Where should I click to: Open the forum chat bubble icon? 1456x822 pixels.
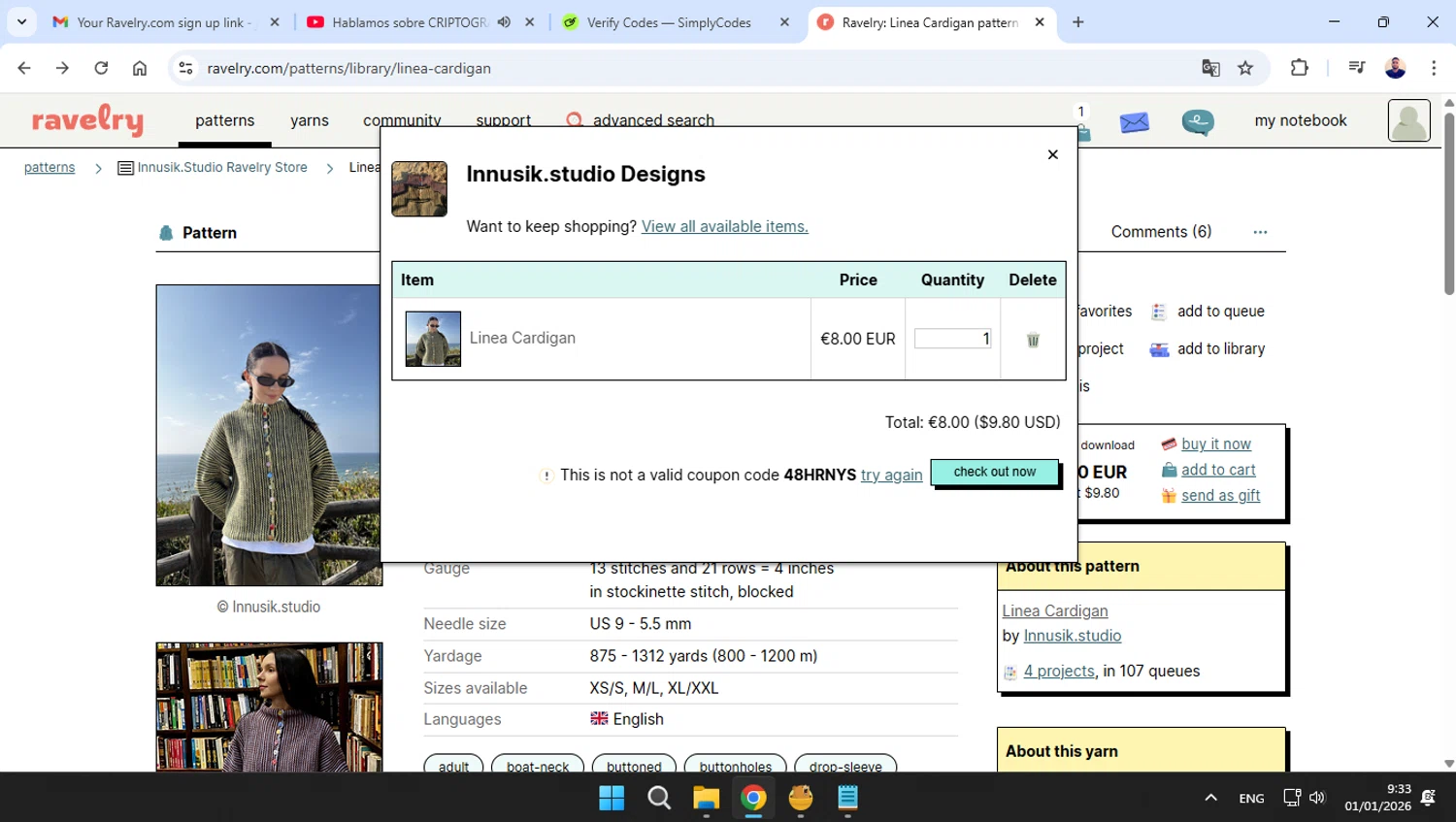(1198, 122)
